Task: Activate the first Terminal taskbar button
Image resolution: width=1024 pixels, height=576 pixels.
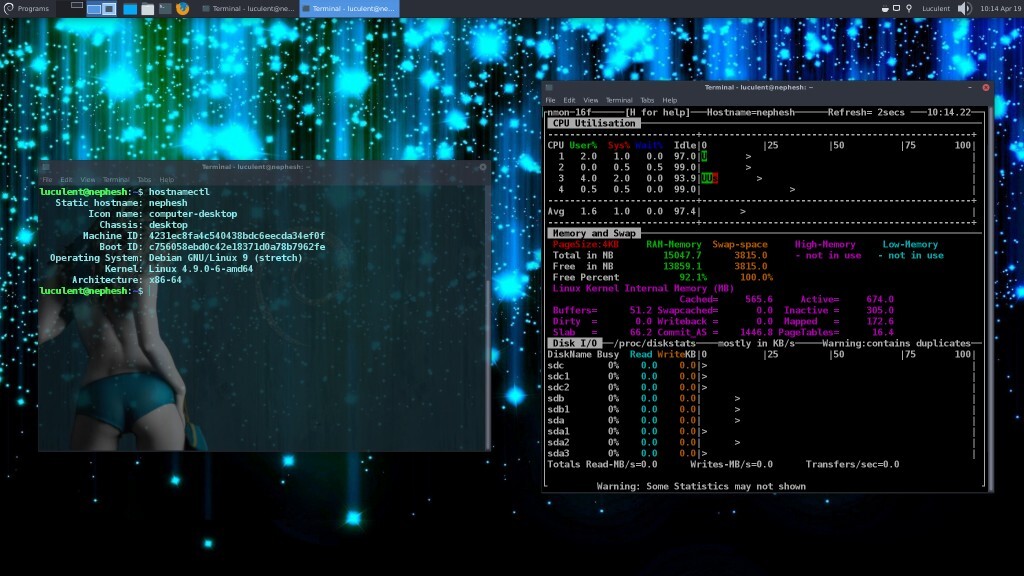Action: (x=248, y=8)
